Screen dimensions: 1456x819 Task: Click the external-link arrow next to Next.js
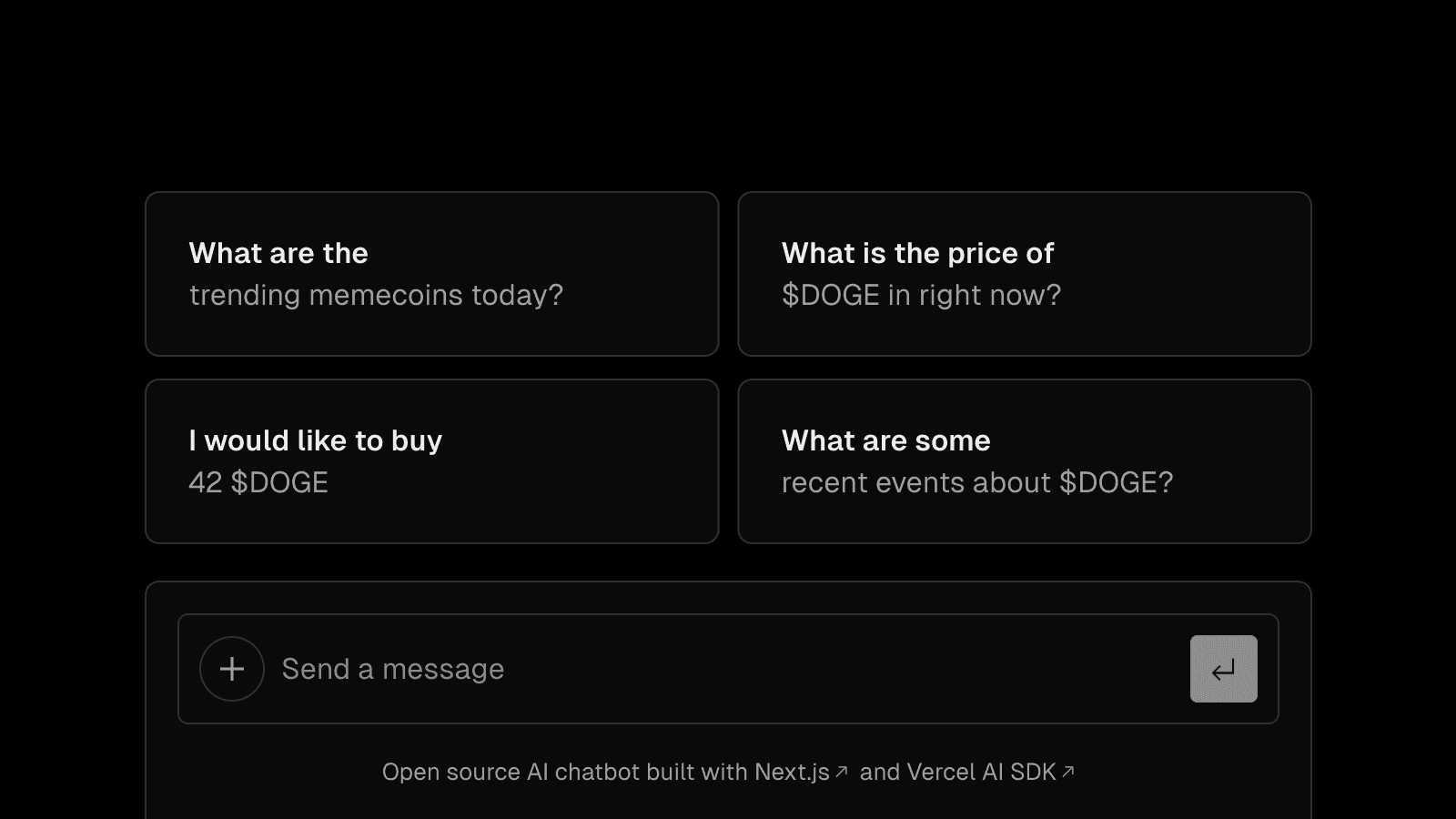[x=842, y=769]
